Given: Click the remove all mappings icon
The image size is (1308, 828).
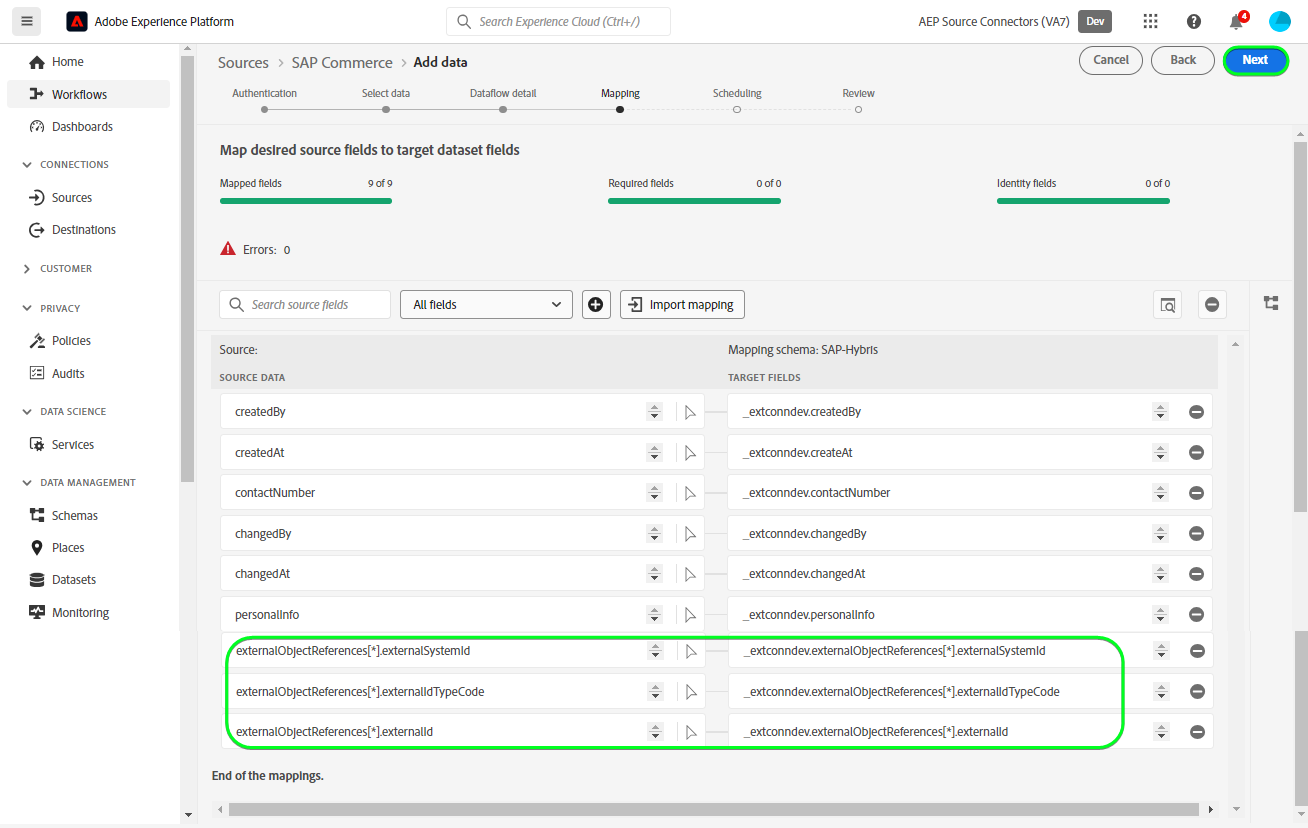Looking at the screenshot, I should 1212,305.
